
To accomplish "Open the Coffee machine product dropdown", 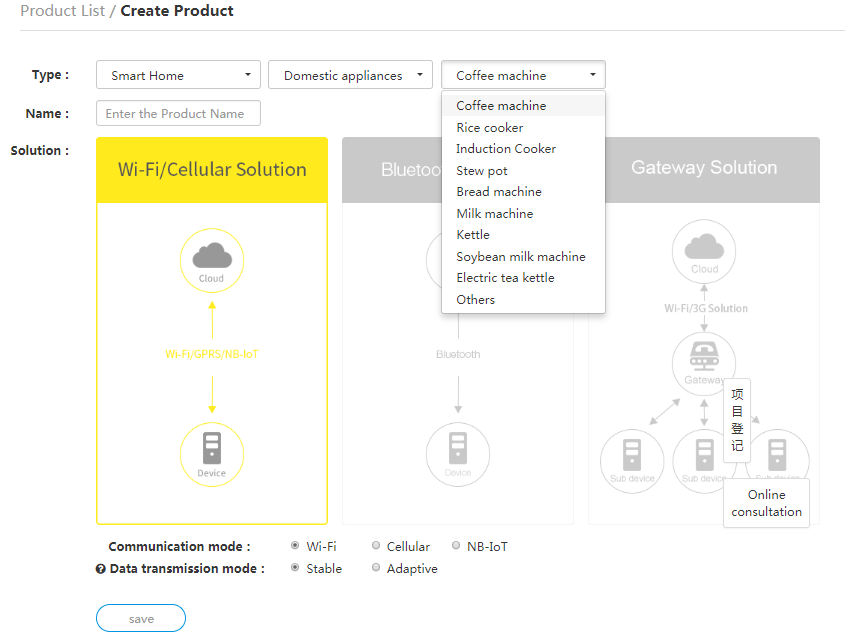I will coord(523,75).
